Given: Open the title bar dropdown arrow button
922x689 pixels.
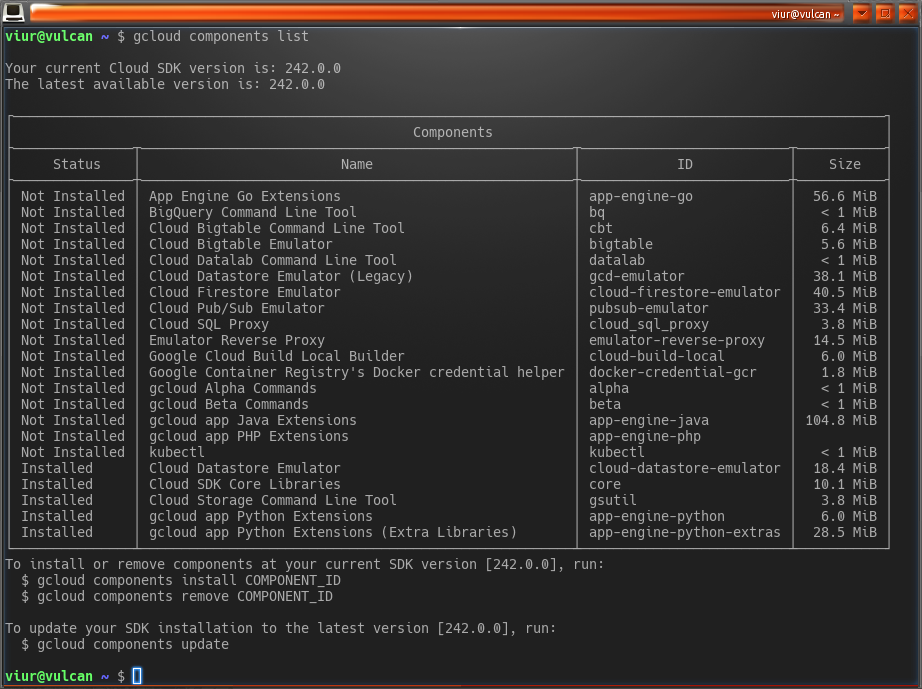Looking at the screenshot, I should pos(861,13).
